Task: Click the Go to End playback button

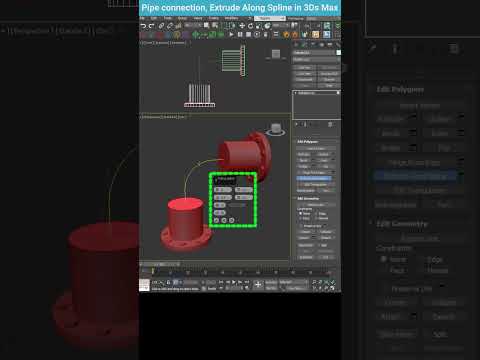Action: [x=247, y=282]
